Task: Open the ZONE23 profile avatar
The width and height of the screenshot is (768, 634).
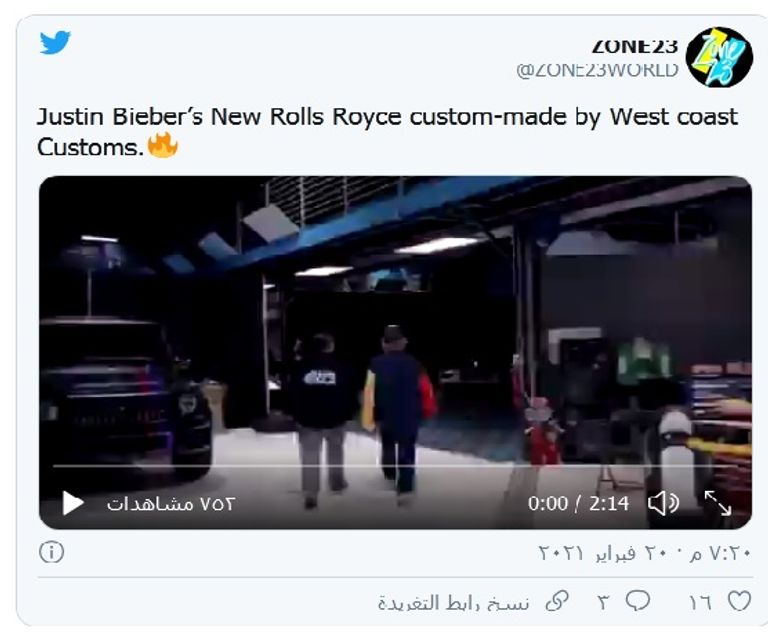Action: [719, 57]
